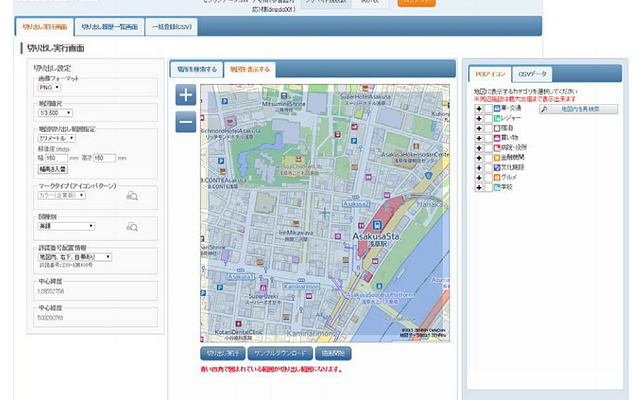The image size is (640, 400).
Task: Open the カラー(企業別) mark type dropdown
Action: coord(62,196)
